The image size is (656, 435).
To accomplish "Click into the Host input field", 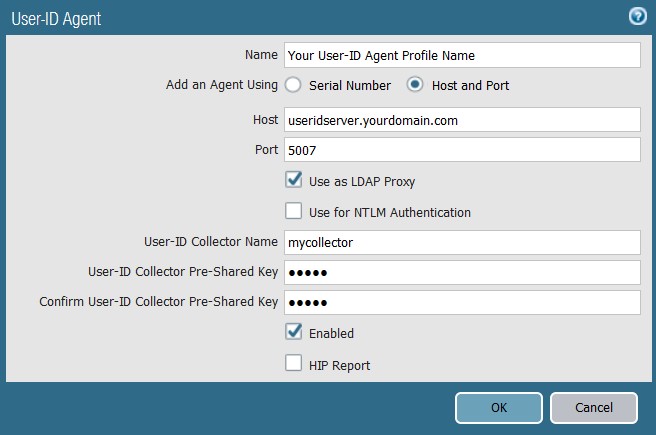I will [x=461, y=120].
